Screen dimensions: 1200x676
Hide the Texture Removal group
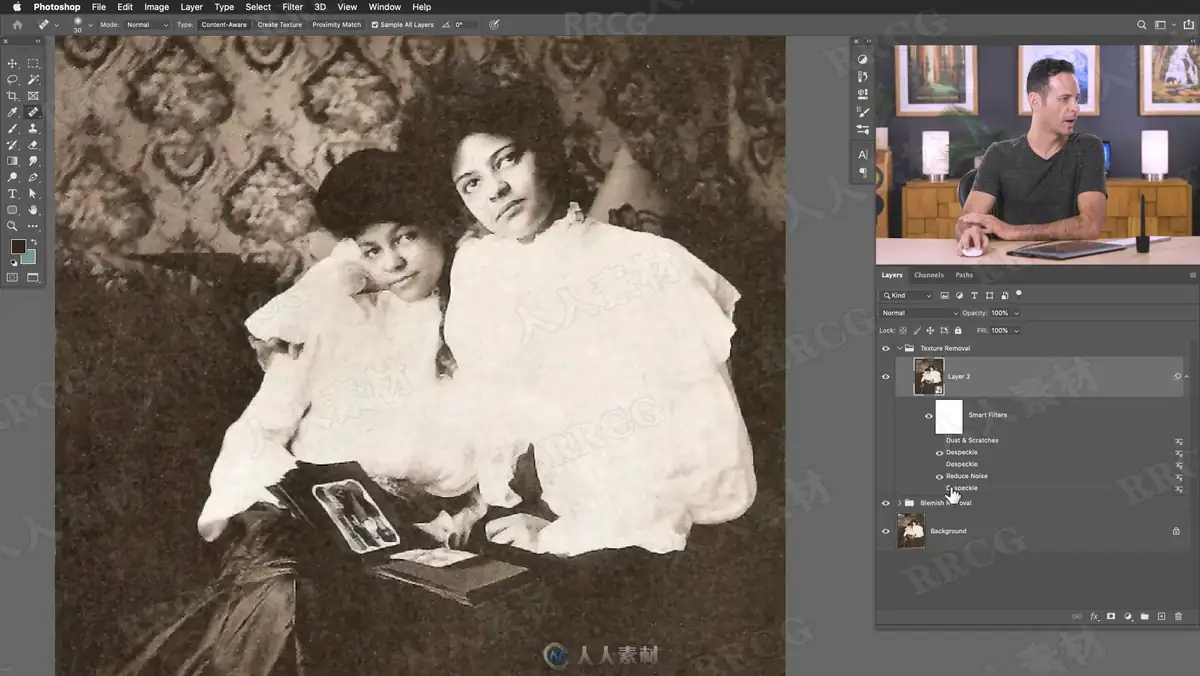pos(885,348)
